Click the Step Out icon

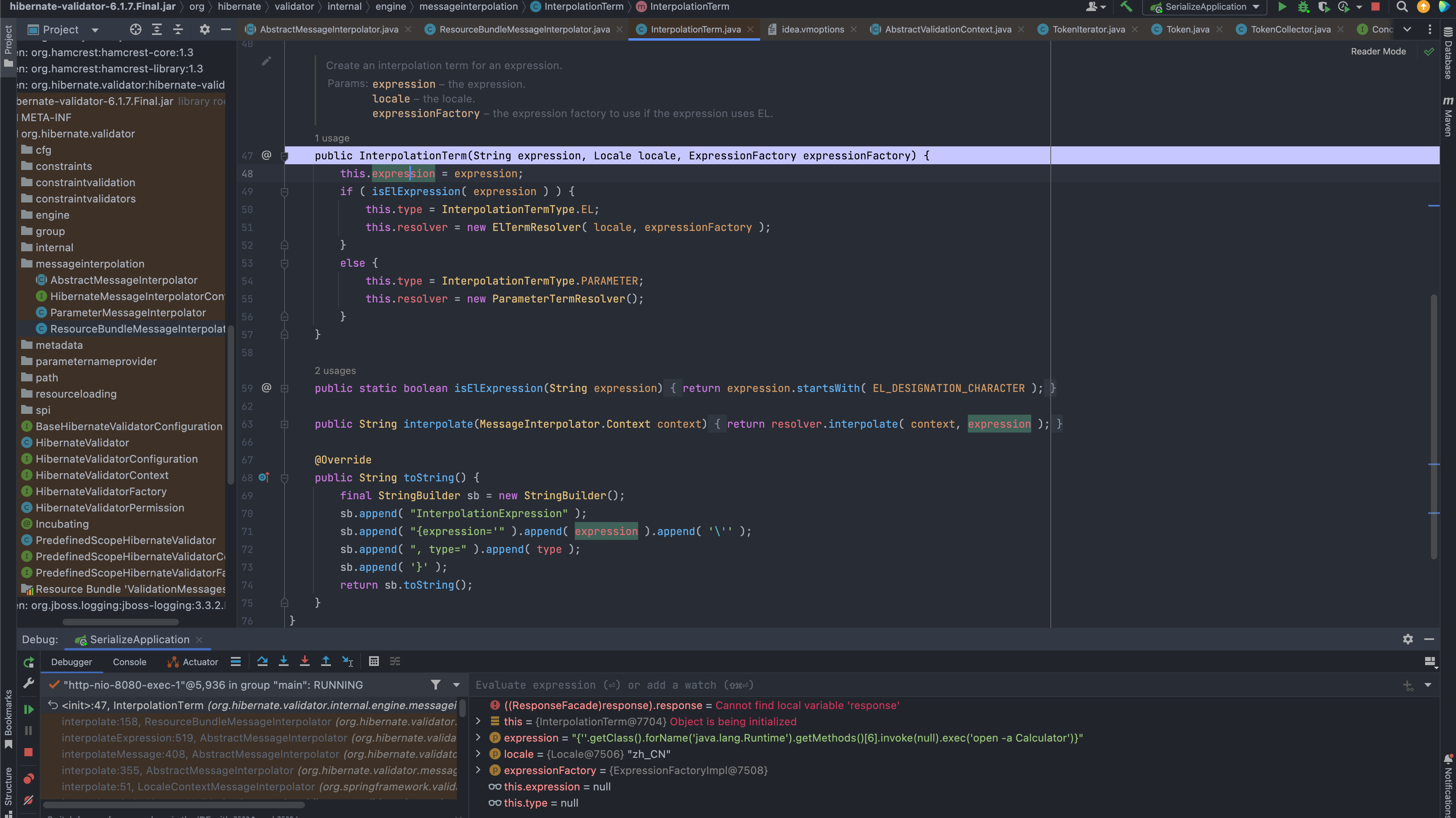[x=326, y=661]
